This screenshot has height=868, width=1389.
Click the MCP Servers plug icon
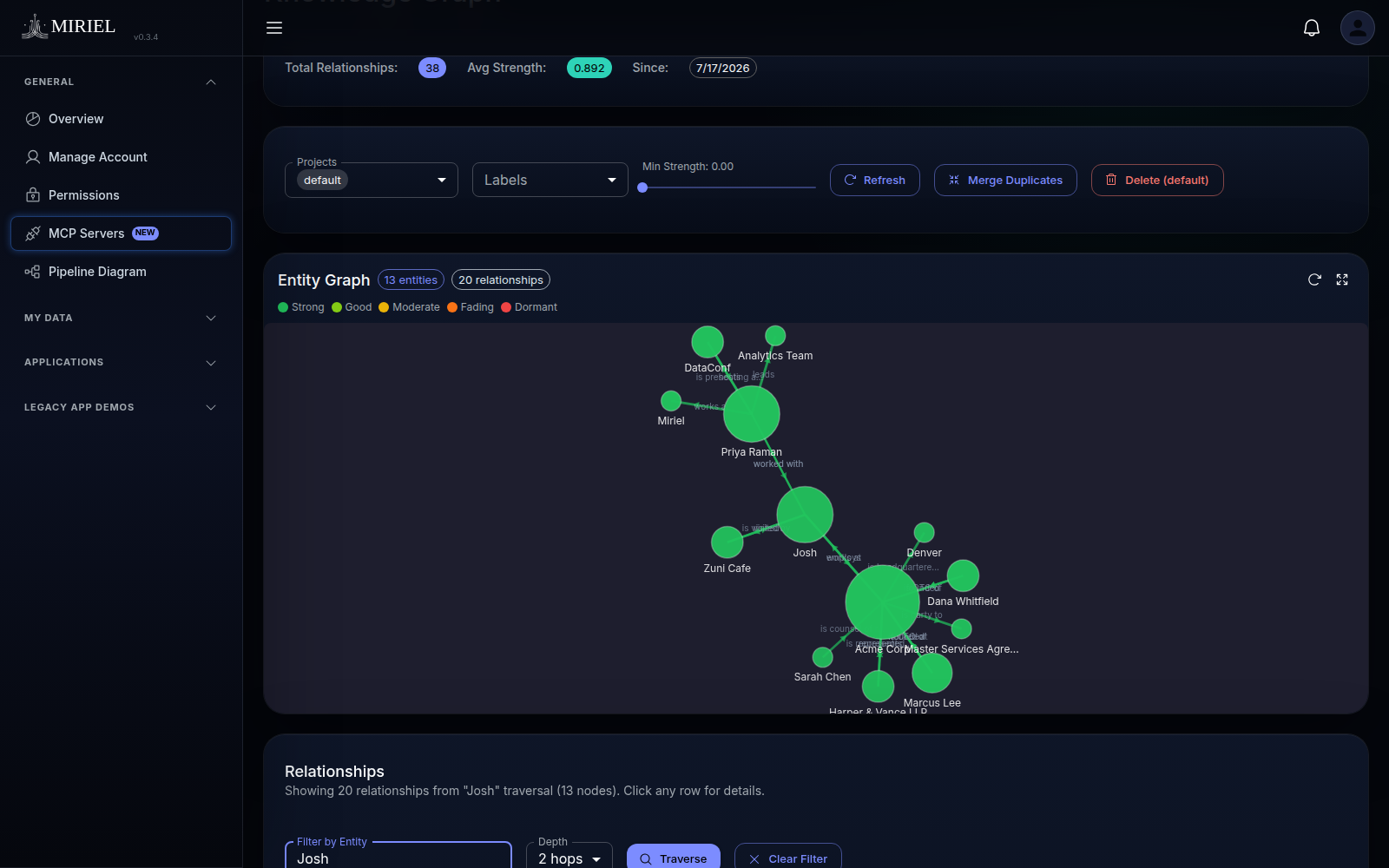pos(33,233)
